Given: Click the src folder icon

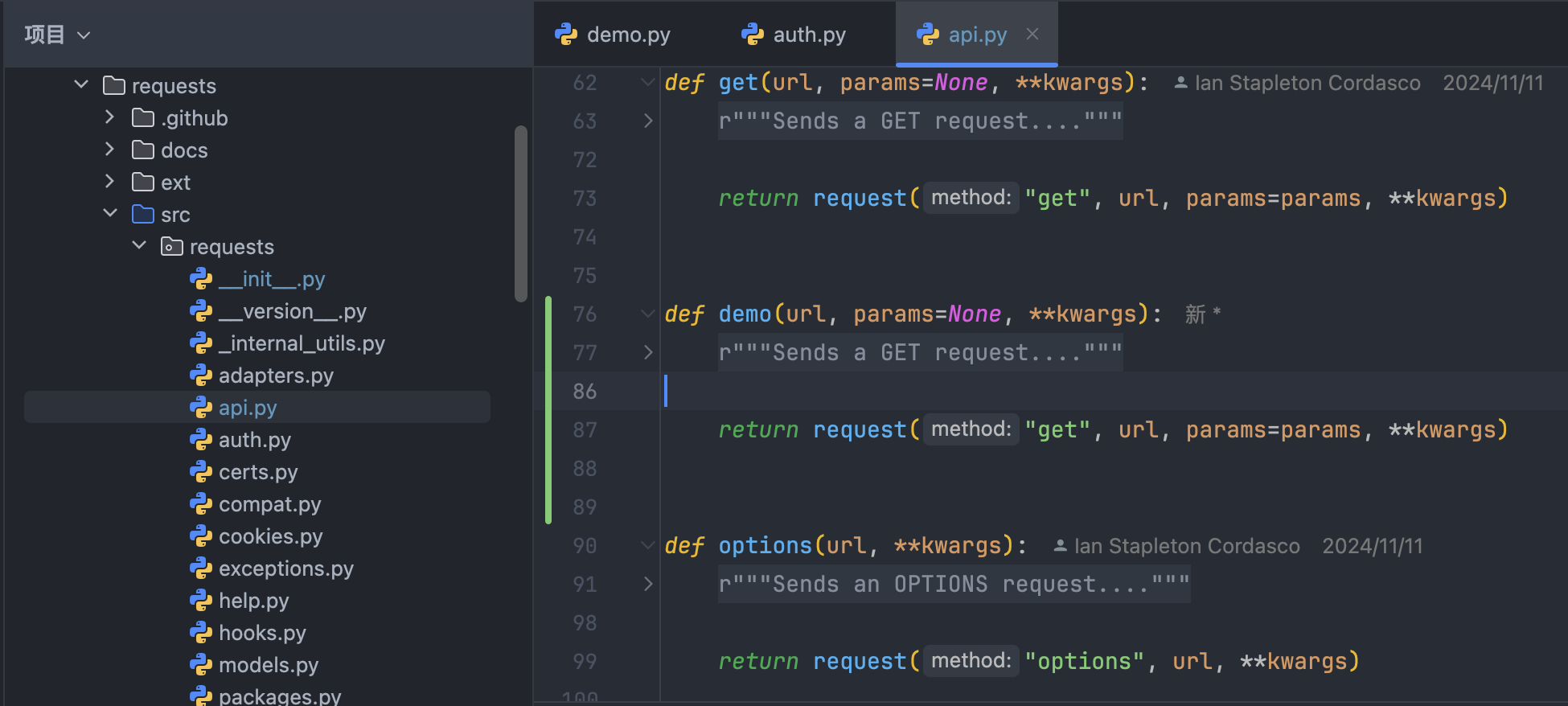Looking at the screenshot, I should (143, 215).
